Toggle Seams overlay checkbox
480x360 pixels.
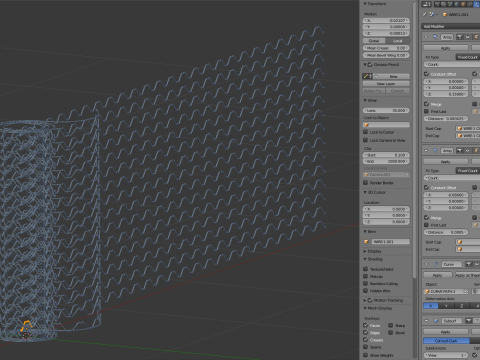pos(366,347)
